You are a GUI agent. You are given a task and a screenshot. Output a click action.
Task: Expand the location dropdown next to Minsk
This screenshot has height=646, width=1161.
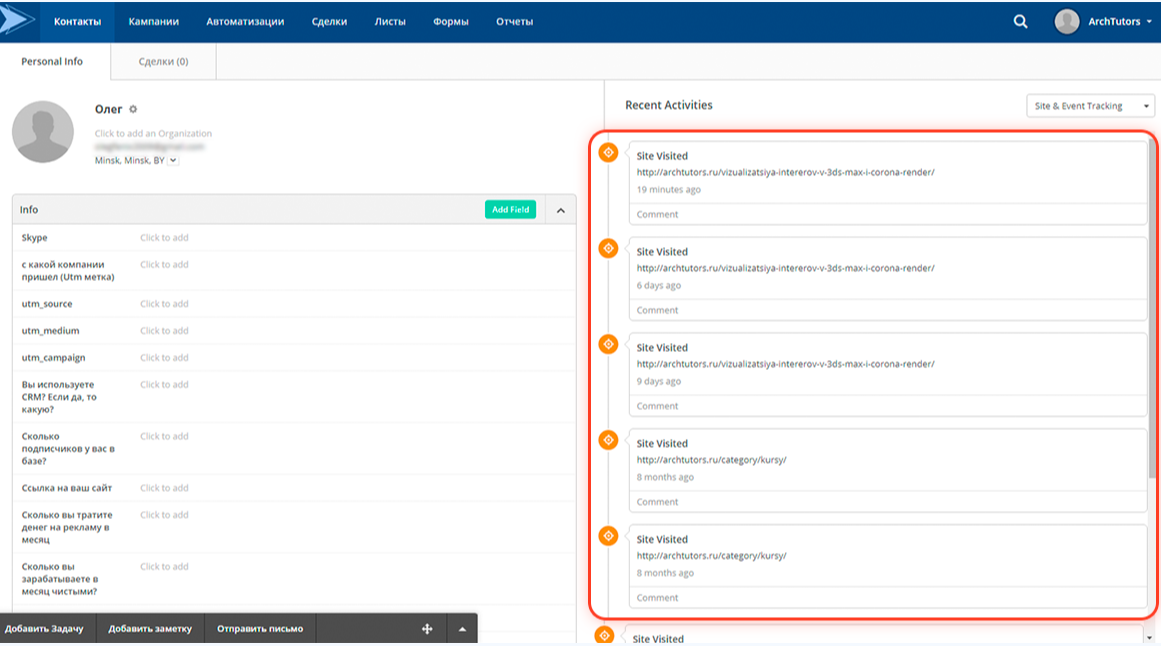click(173, 160)
